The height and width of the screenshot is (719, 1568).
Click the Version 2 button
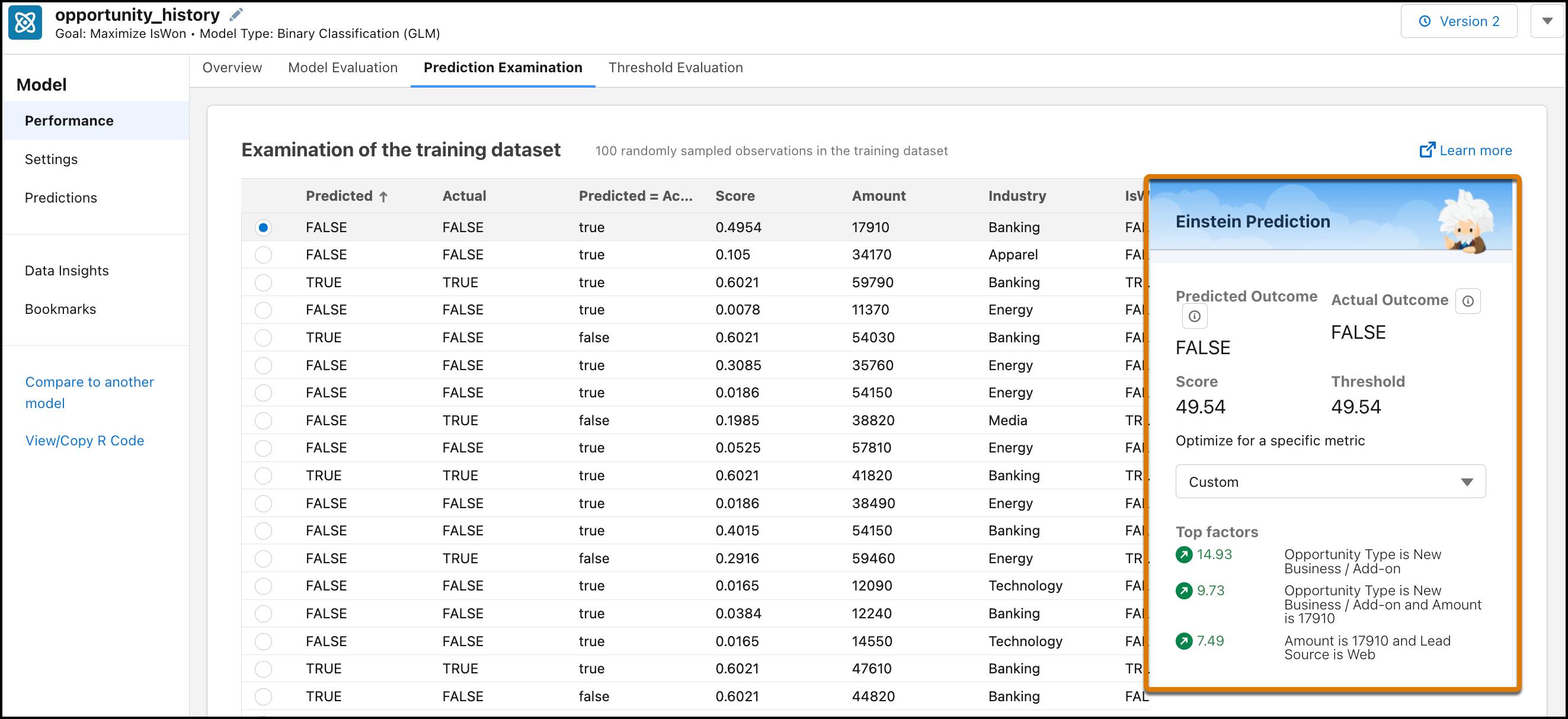tap(1458, 21)
